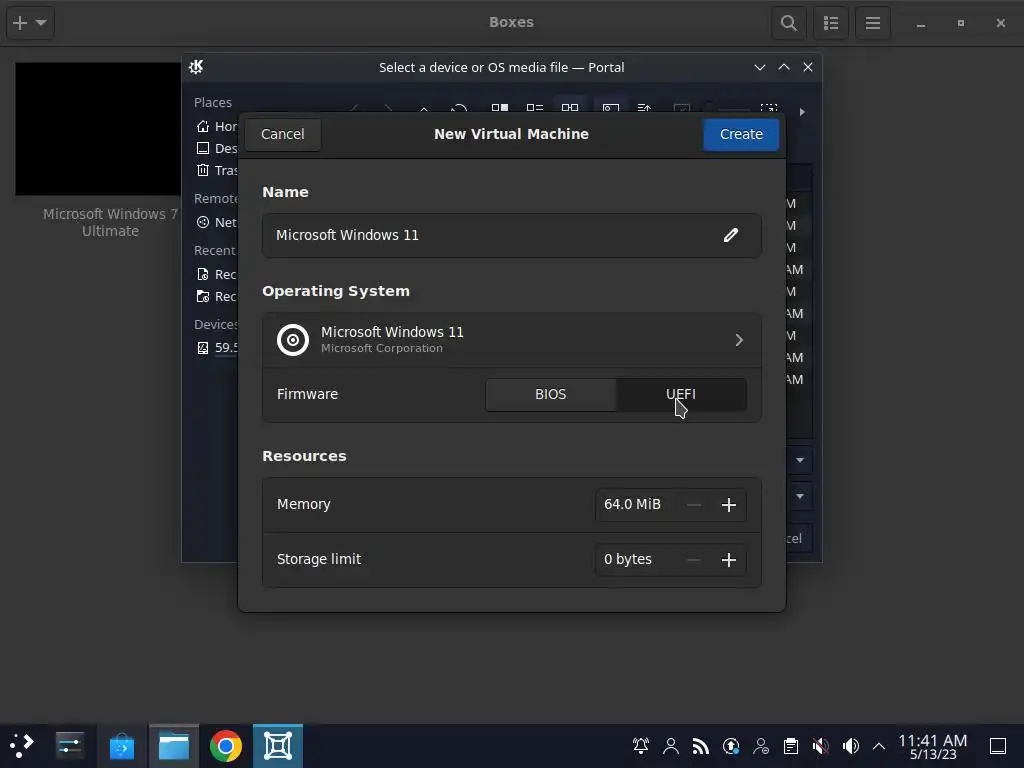Cancel the New Virtual Machine dialog

tap(283, 134)
